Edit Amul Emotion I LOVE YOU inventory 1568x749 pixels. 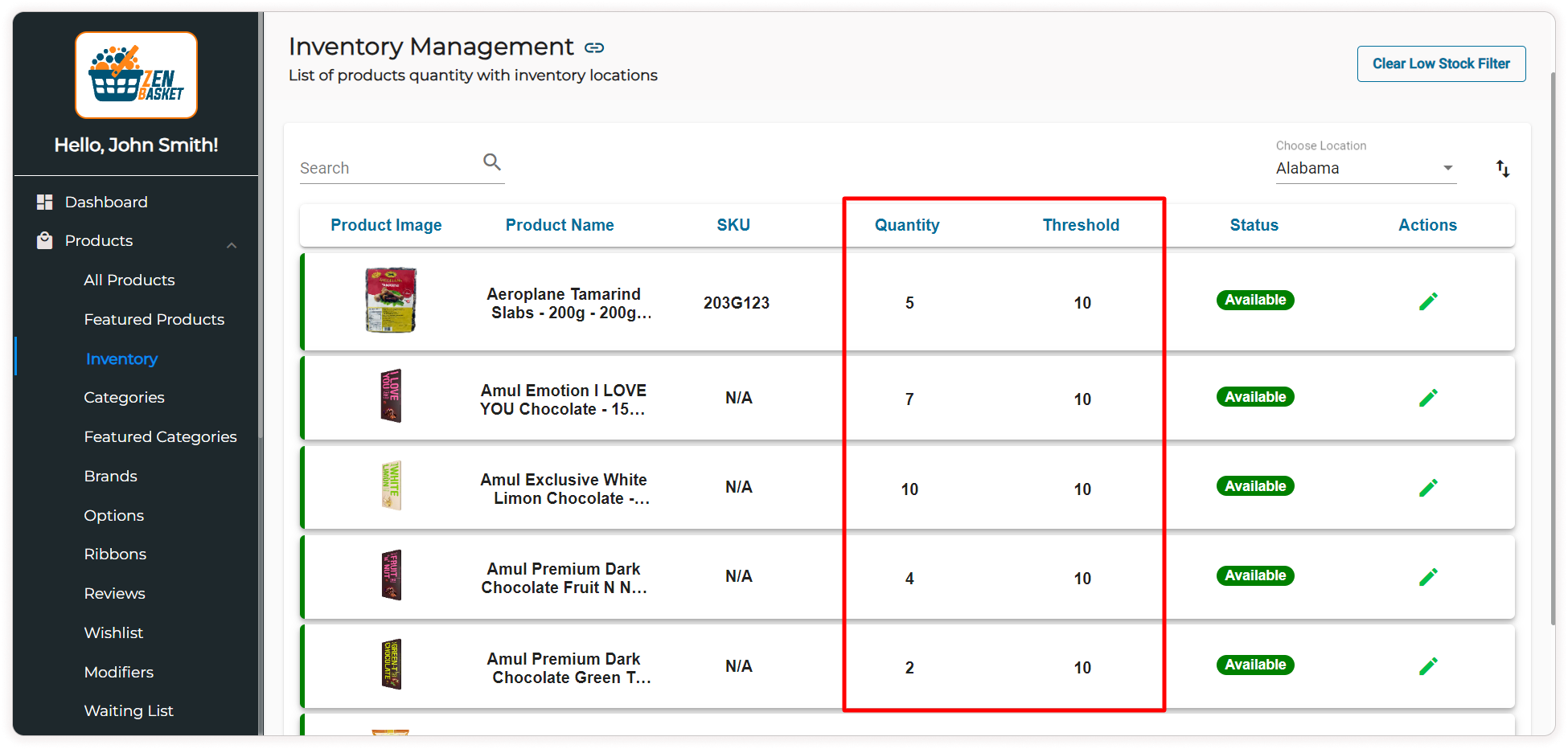pyautogui.click(x=1428, y=398)
